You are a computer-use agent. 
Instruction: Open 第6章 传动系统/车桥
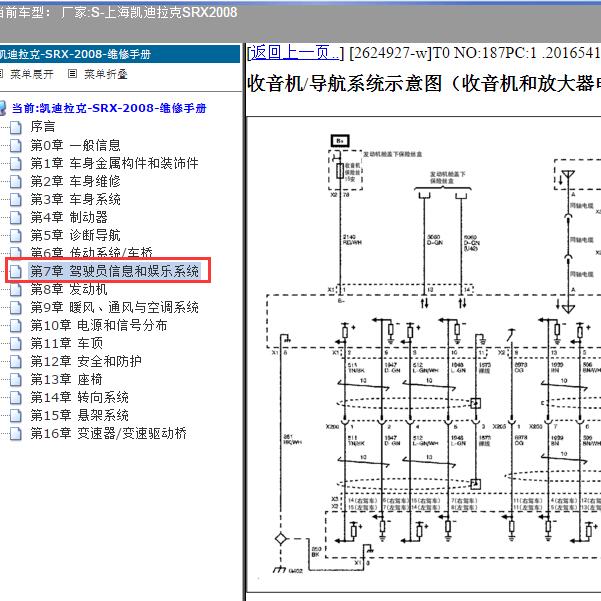(92, 253)
